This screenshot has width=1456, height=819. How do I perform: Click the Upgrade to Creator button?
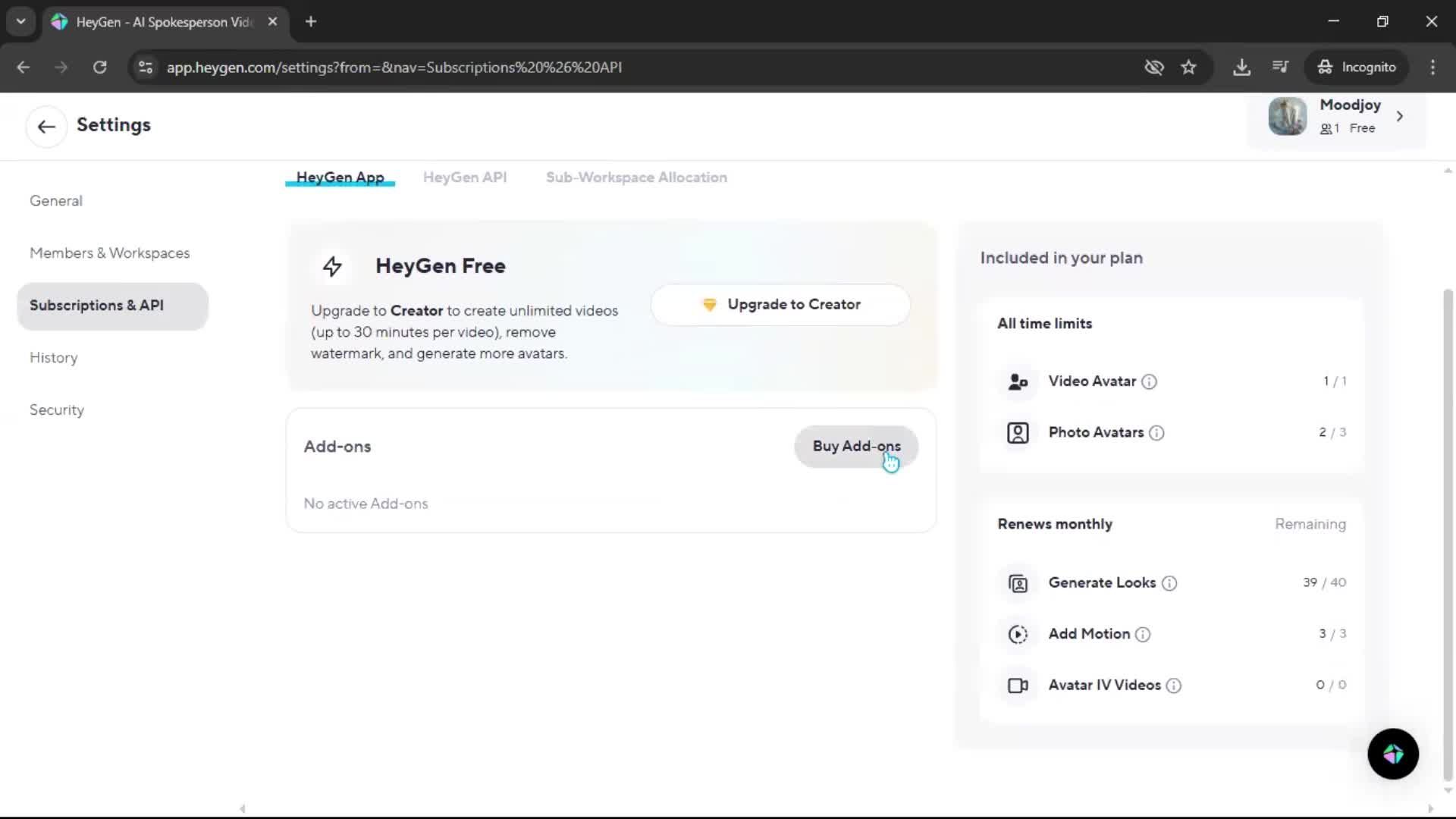click(780, 305)
